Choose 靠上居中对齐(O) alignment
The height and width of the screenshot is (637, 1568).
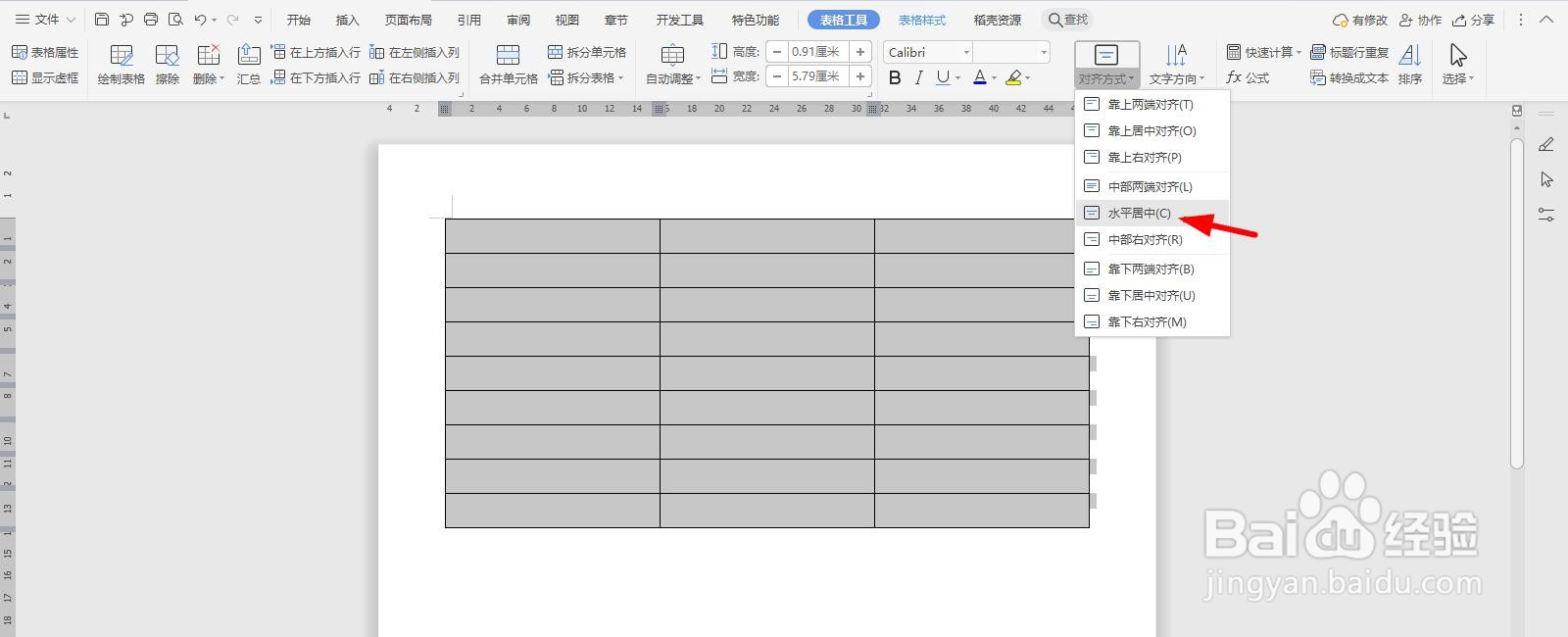pyautogui.click(x=1152, y=130)
